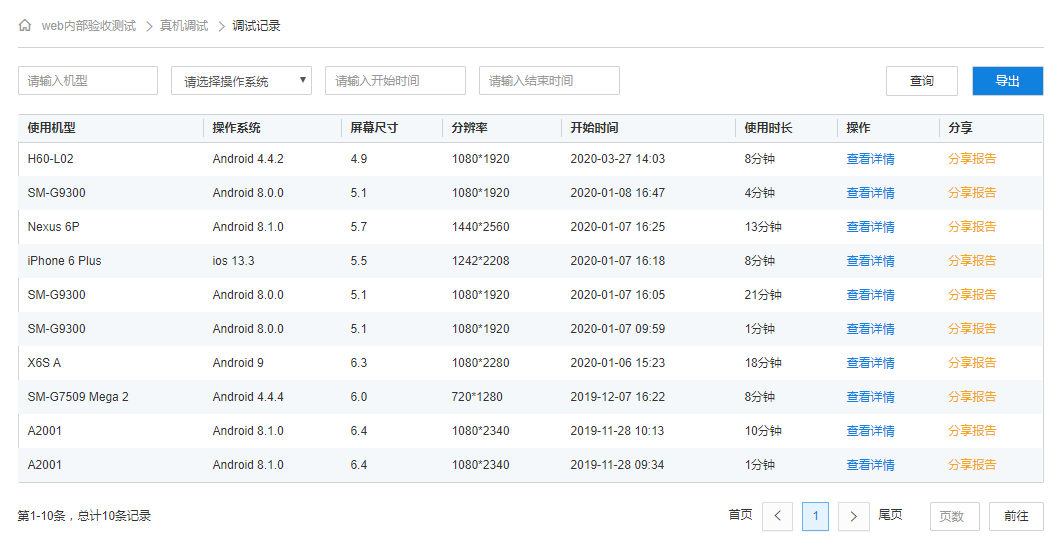Click the 屏幕尺寸 column header
1060x540 pixels.
(x=375, y=128)
